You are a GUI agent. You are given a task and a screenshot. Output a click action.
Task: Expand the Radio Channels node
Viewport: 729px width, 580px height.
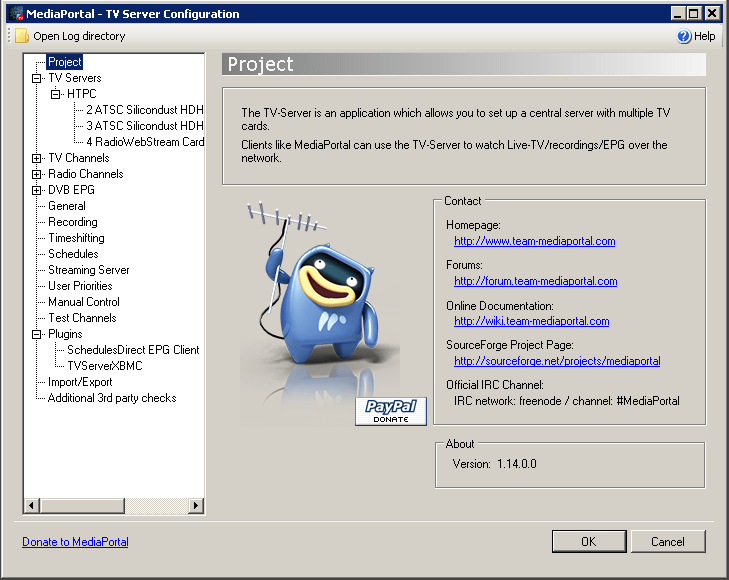click(x=36, y=174)
